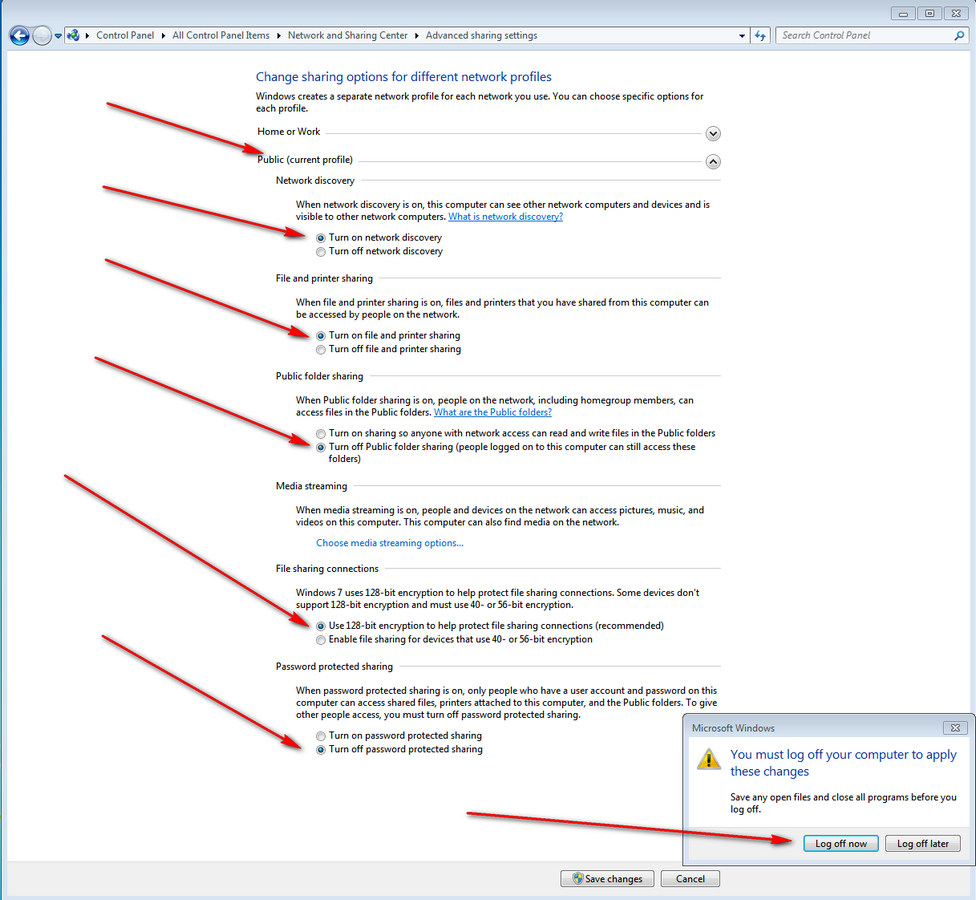Image resolution: width=976 pixels, height=900 pixels.
Task: Minimize the Control Panel window
Action: pos(903,13)
